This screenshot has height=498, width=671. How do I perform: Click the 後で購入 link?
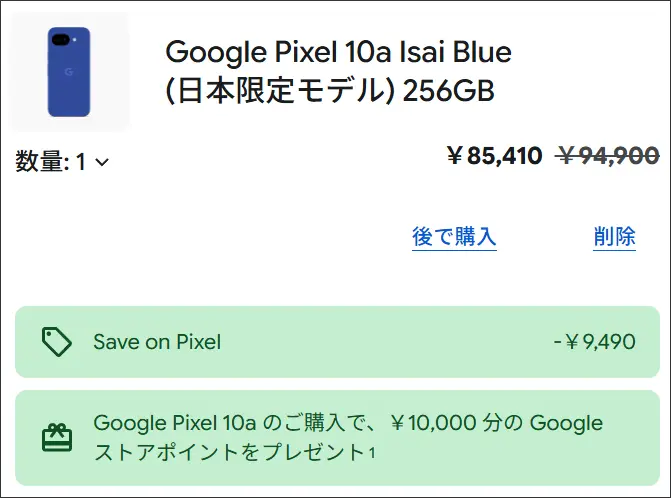point(454,237)
